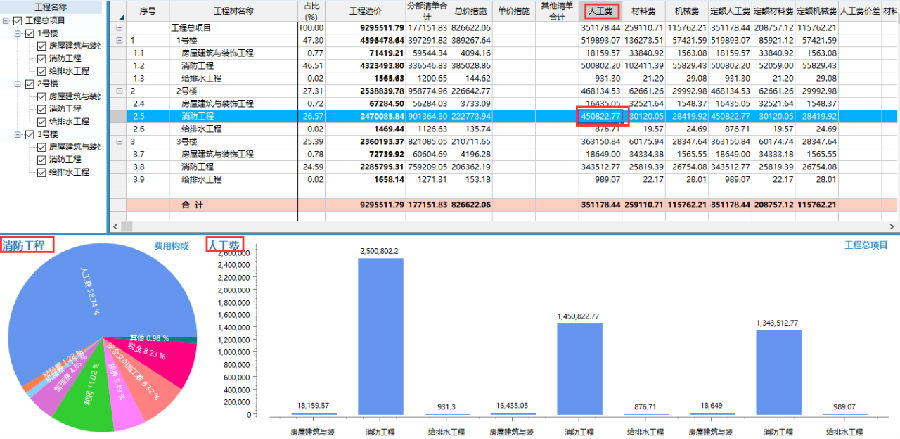Toggle the 3号楼 checkbox in the project tree
The height and width of the screenshot is (439, 900).
tap(29, 135)
